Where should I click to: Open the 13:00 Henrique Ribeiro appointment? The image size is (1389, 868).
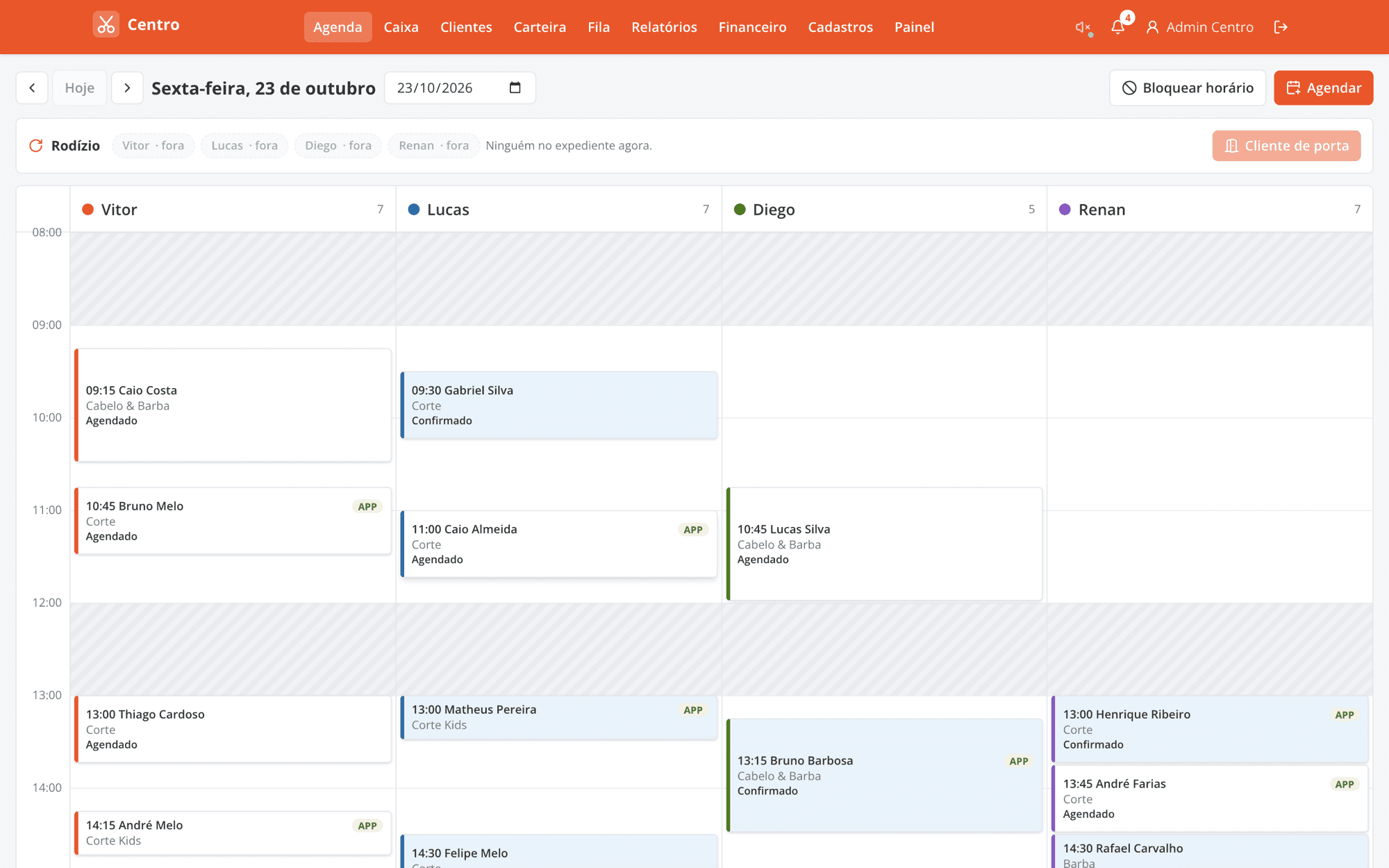point(1209,729)
